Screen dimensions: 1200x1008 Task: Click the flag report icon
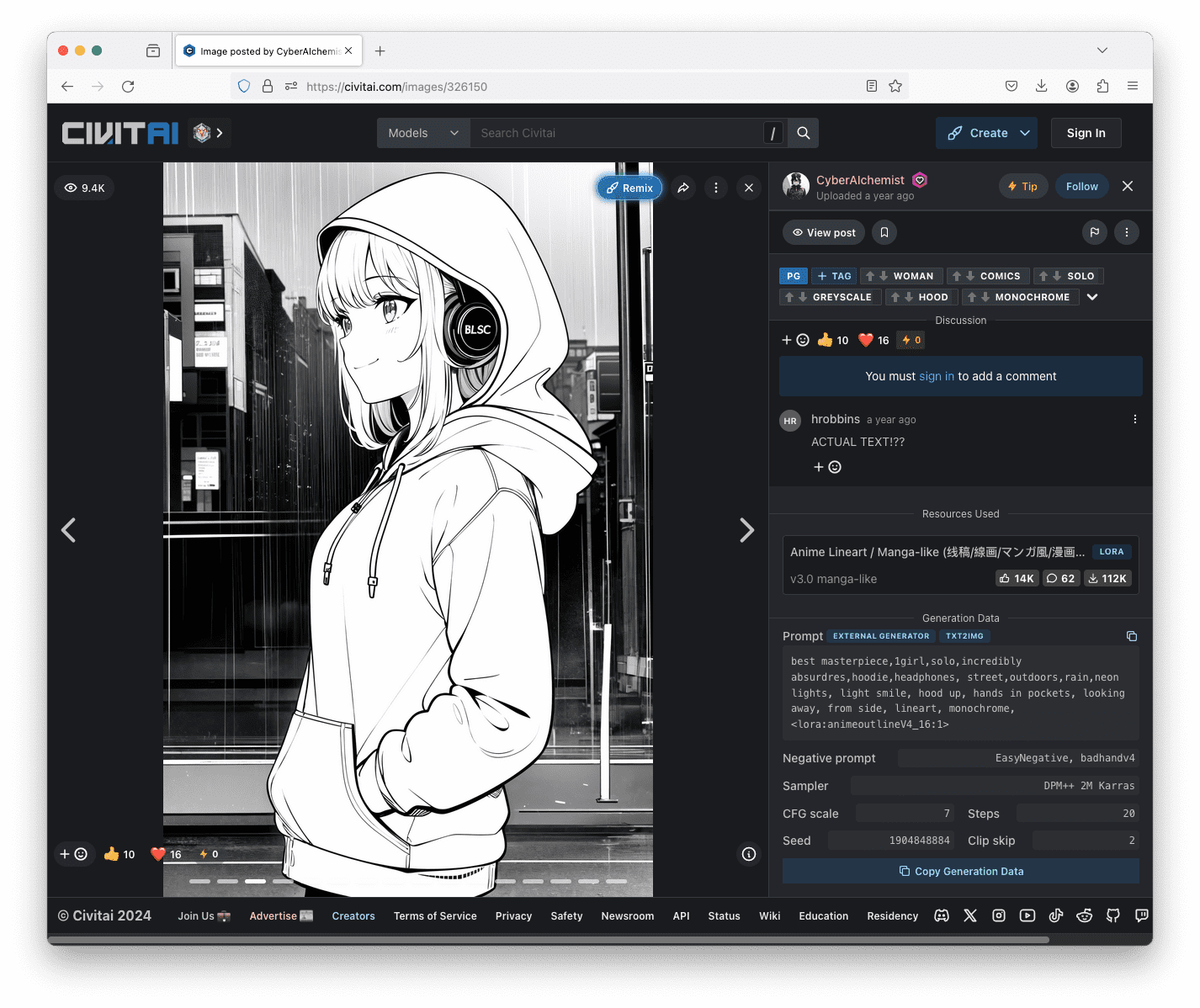[1094, 232]
